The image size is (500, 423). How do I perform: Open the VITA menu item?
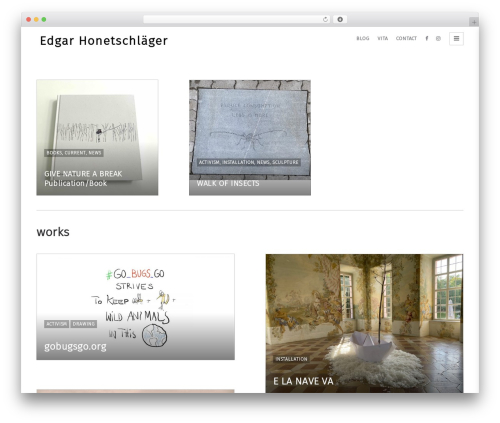(x=382, y=38)
